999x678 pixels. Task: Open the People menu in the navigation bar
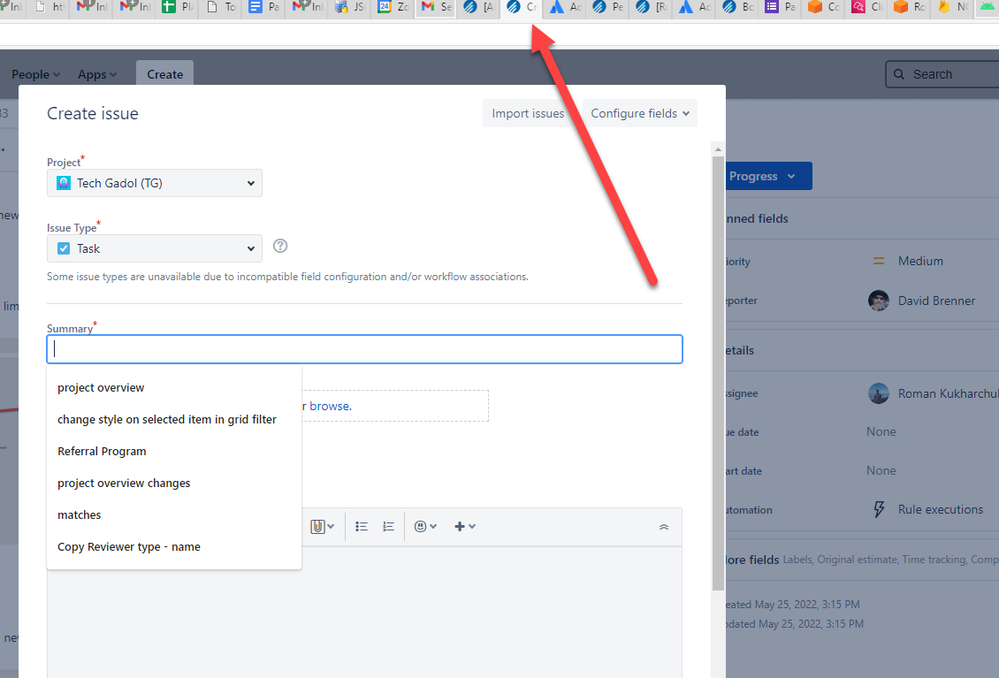36,75
